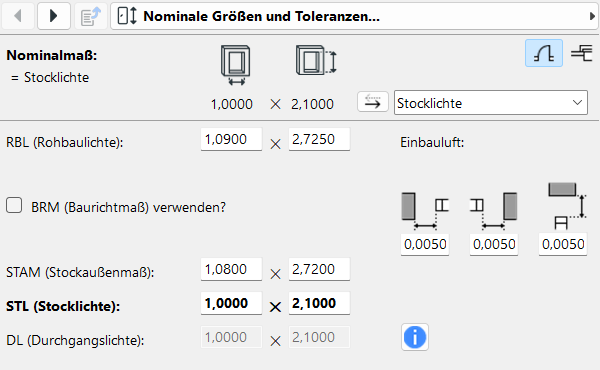
Task: Open the flyout arrow at the title bar's right end
Action: [x=592, y=16]
